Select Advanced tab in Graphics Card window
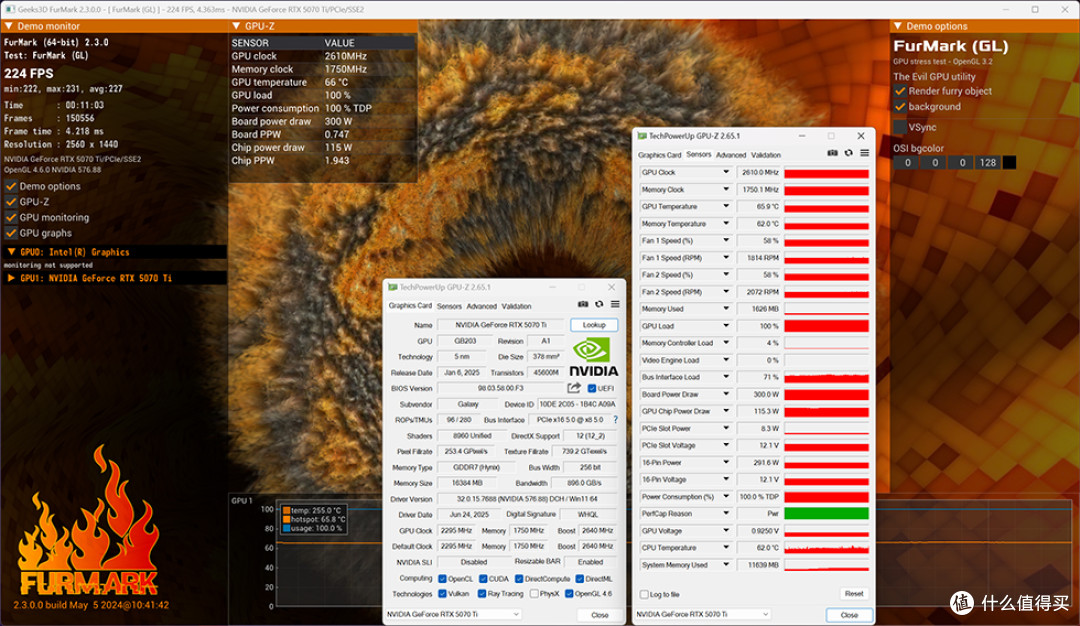 coord(481,306)
